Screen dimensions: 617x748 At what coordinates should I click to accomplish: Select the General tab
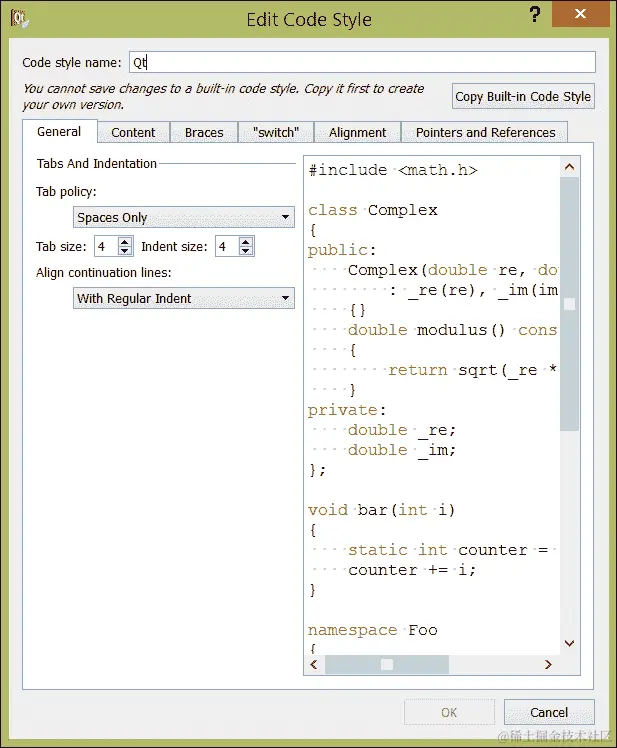coord(59,132)
